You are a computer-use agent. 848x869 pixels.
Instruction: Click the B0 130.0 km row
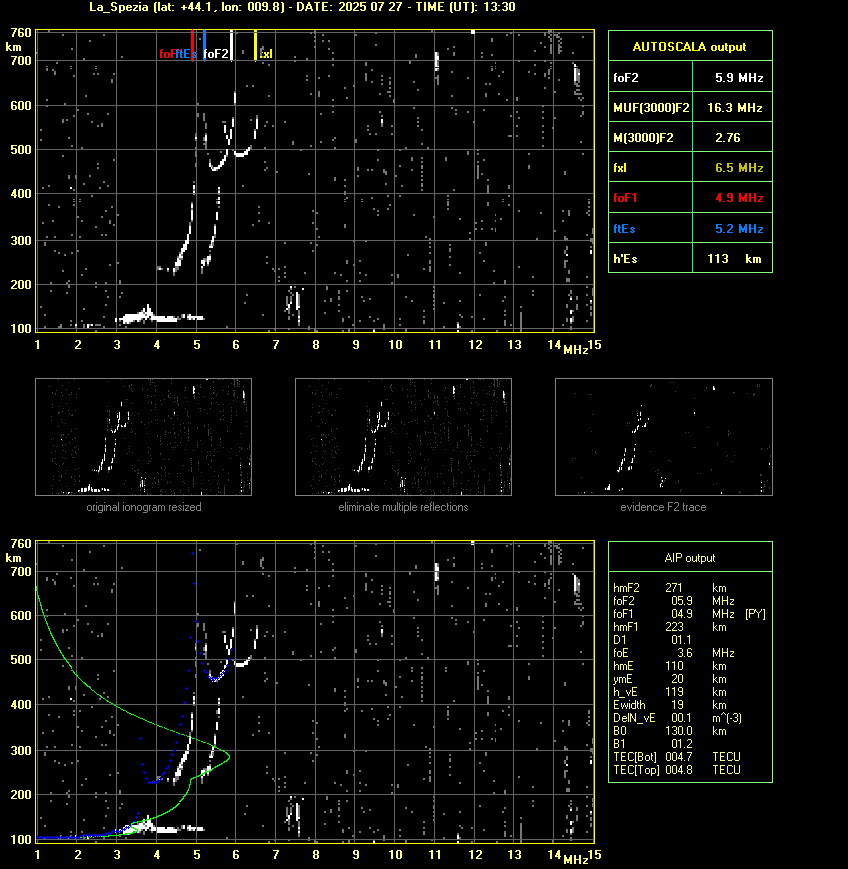[670, 731]
